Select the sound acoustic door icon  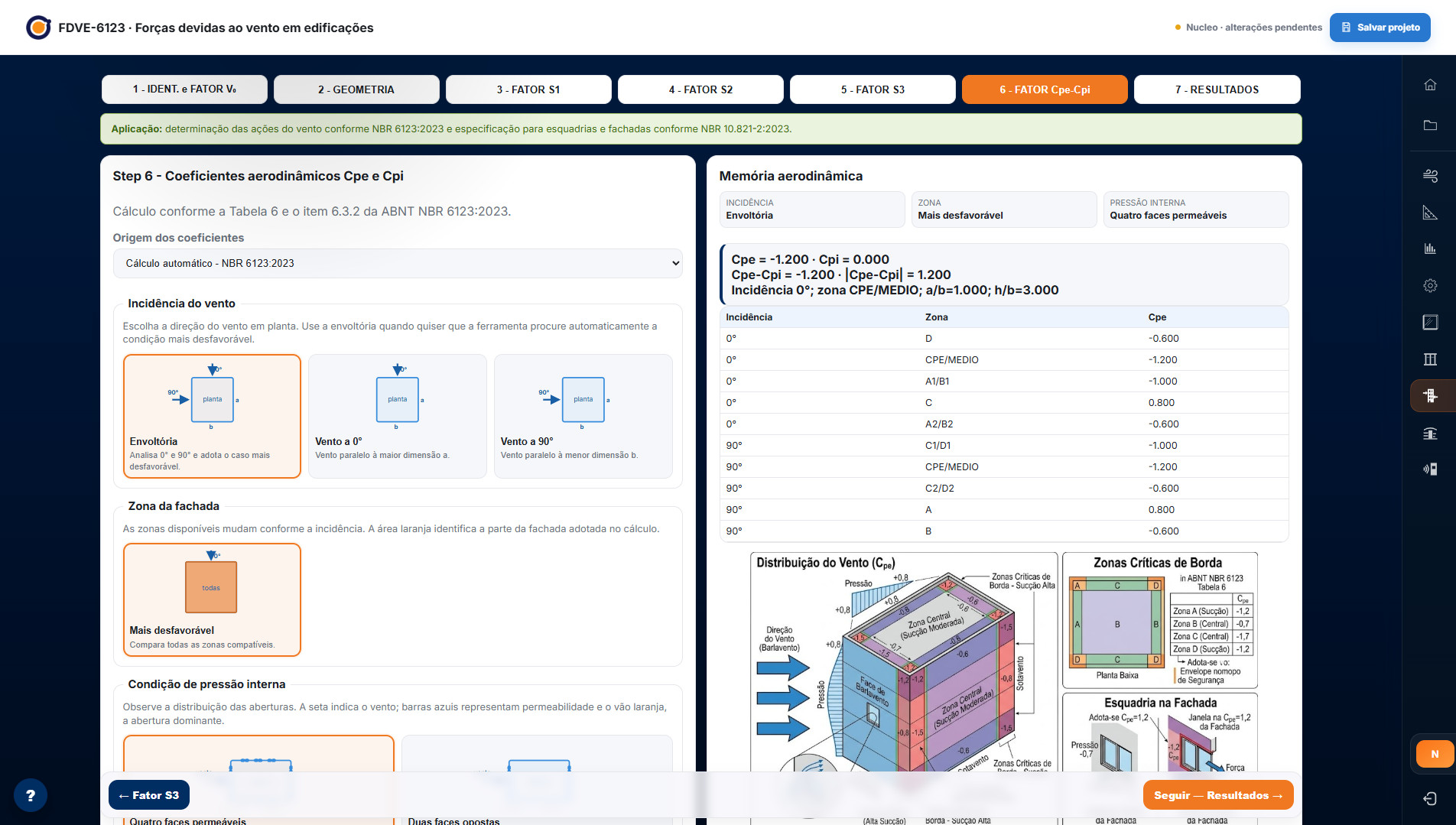pos(1430,469)
